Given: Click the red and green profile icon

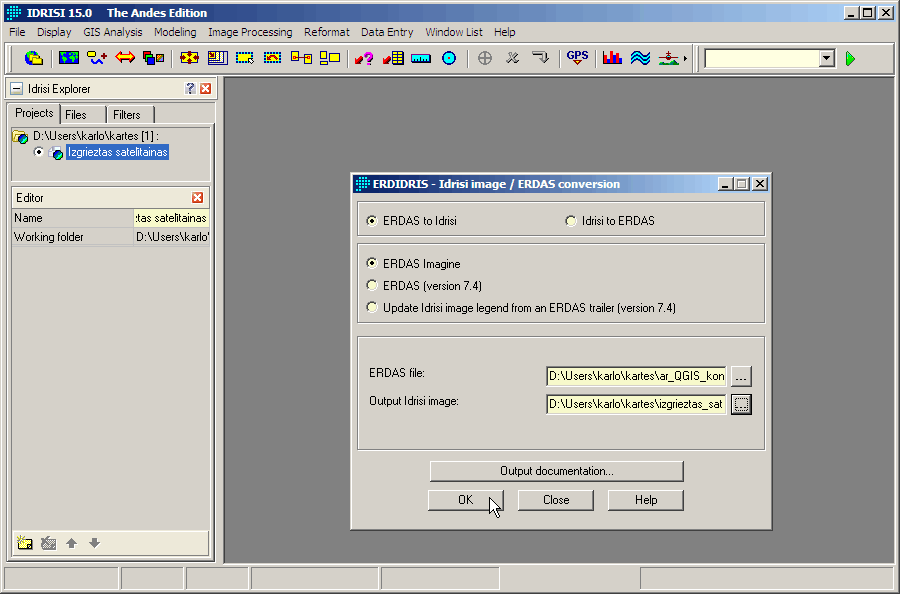Looking at the screenshot, I should coord(669,58).
